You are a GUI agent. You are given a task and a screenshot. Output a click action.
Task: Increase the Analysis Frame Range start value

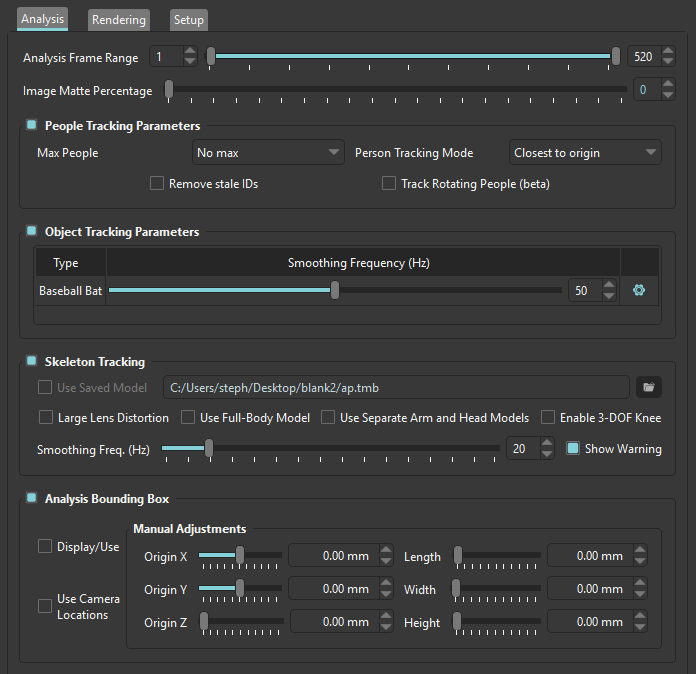click(190, 53)
